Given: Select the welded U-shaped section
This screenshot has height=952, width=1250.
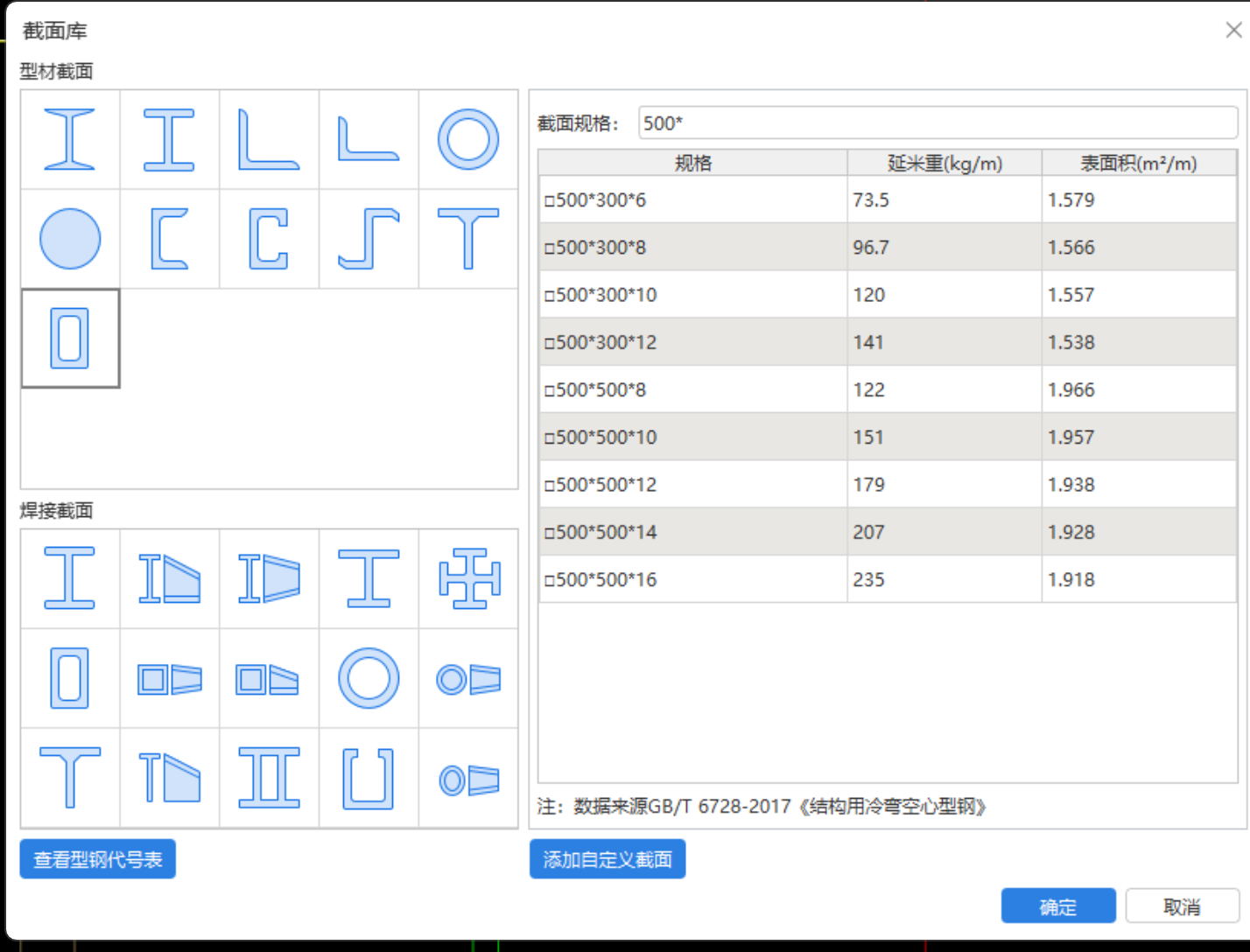Looking at the screenshot, I should point(369,778).
